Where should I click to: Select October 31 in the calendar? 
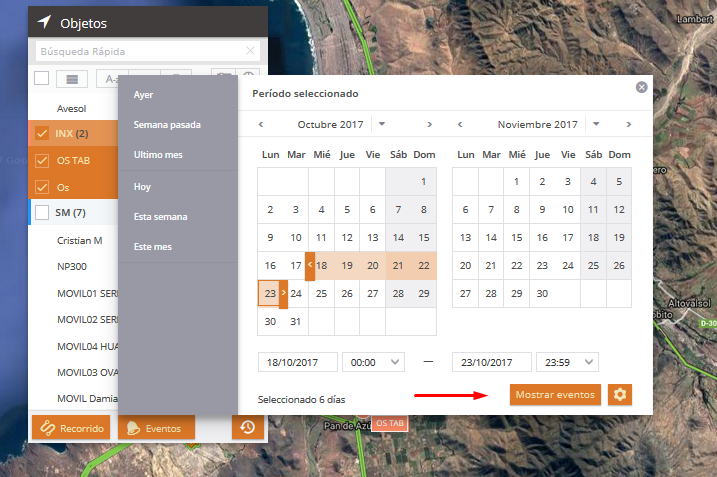[296, 322]
